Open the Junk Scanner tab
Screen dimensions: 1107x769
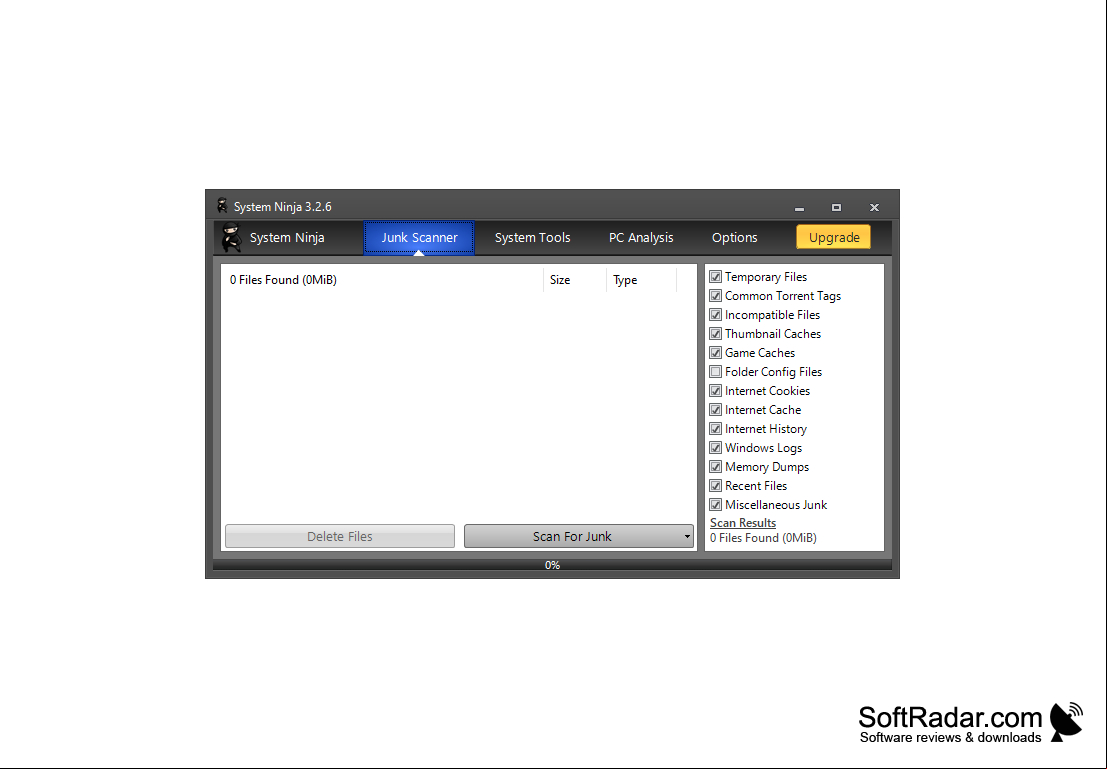(x=419, y=238)
